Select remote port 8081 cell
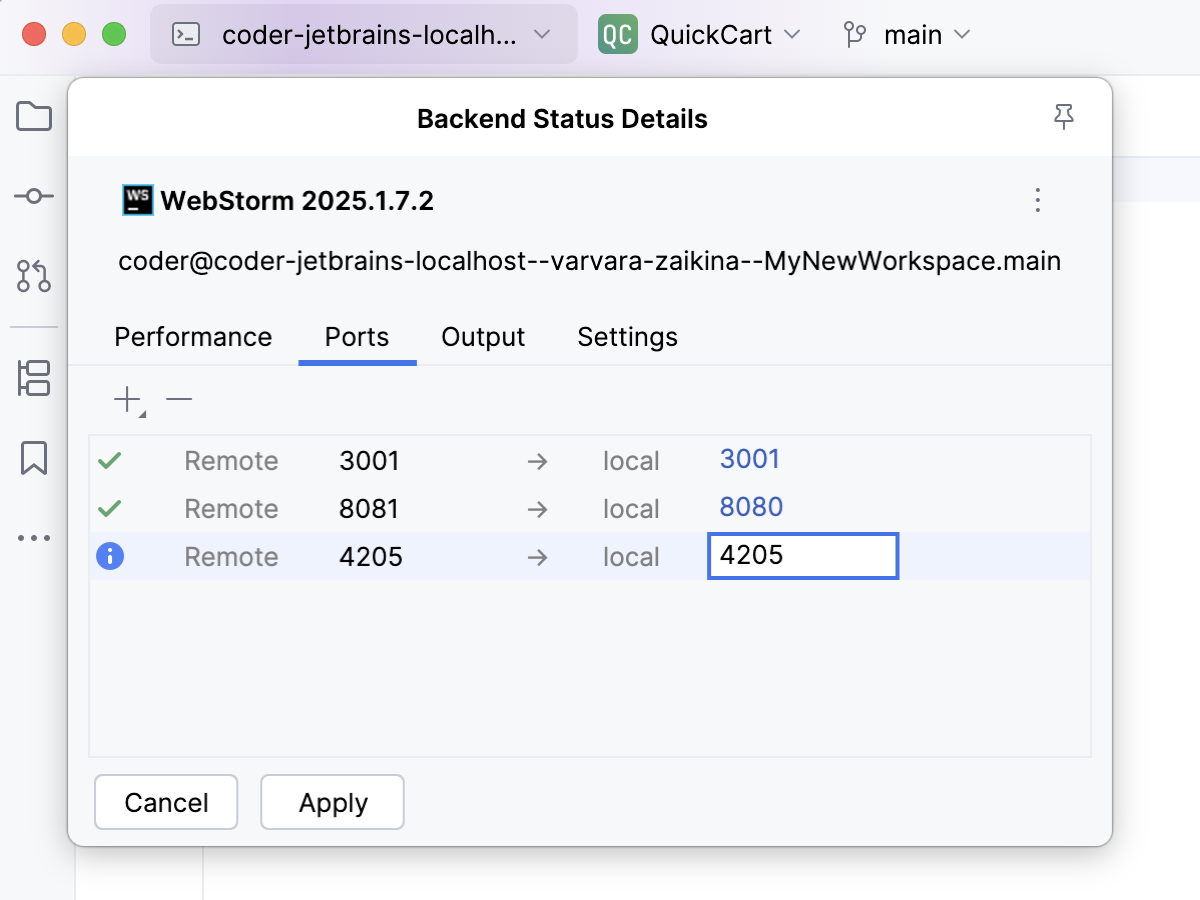The width and height of the screenshot is (1200, 900). [x=369, y=509]
